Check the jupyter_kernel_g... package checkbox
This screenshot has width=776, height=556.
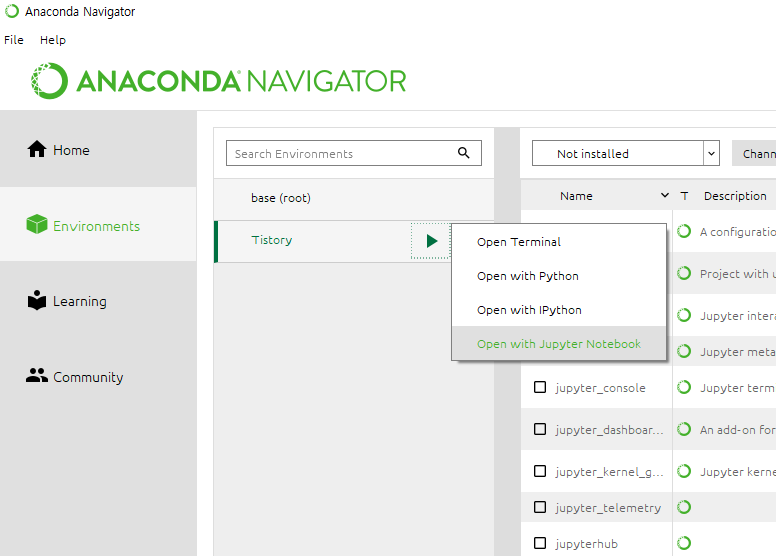click(x=540, y=471)
